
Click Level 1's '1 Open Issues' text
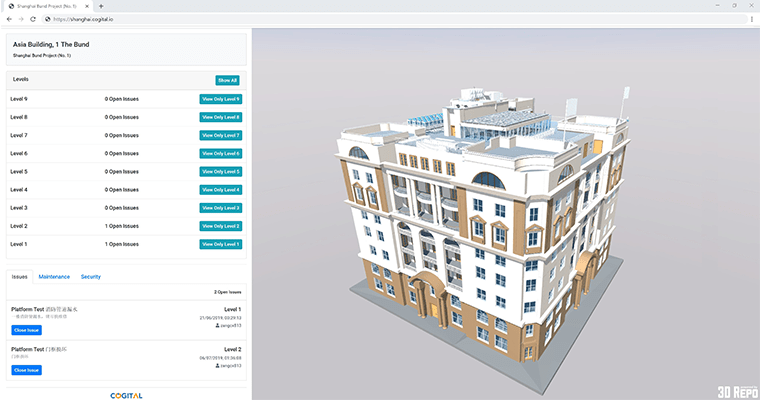click(122, 244)
